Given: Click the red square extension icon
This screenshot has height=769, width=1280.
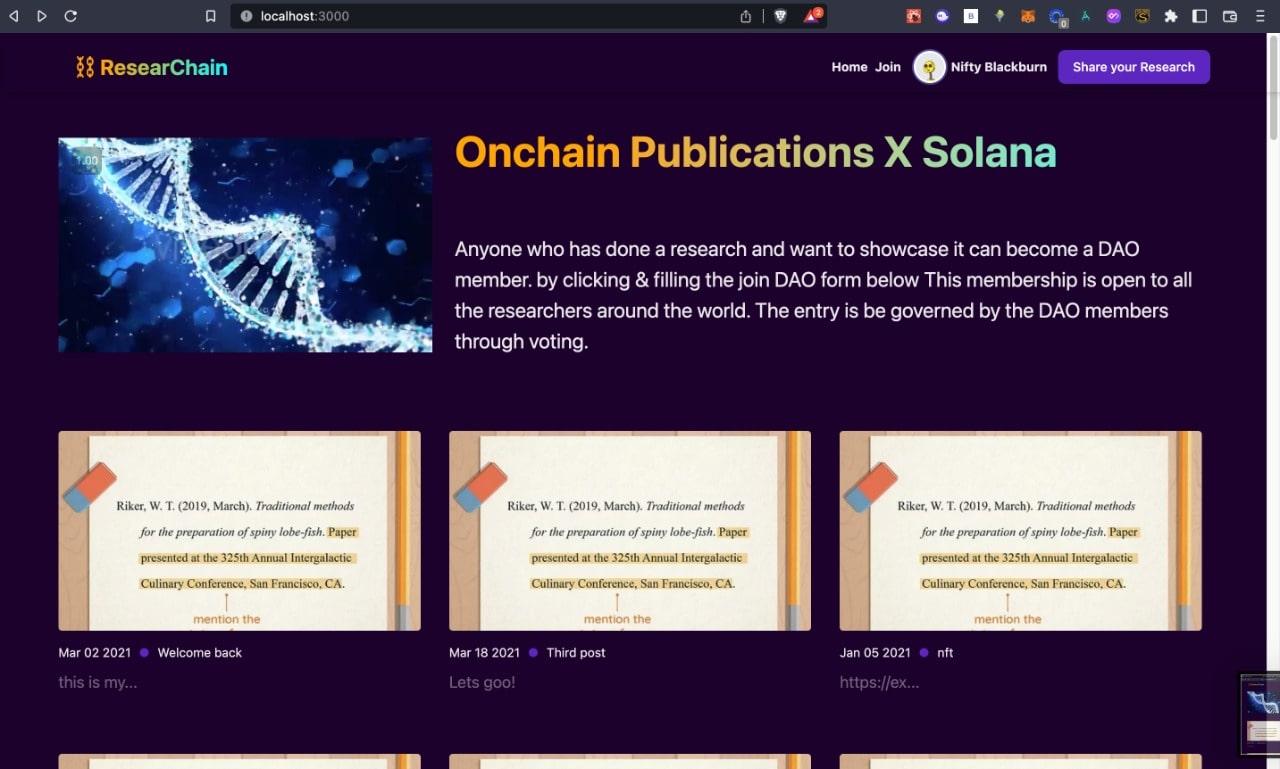Looking at the screenshot, I should tap(914, 16).
